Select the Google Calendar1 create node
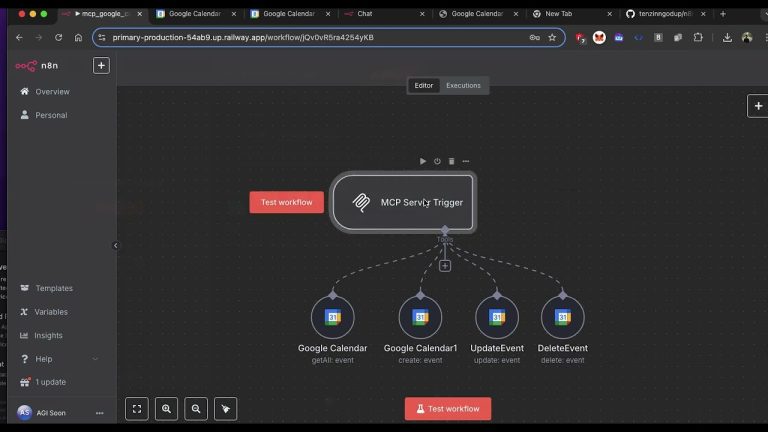The image size is (768, 432). 420,317
